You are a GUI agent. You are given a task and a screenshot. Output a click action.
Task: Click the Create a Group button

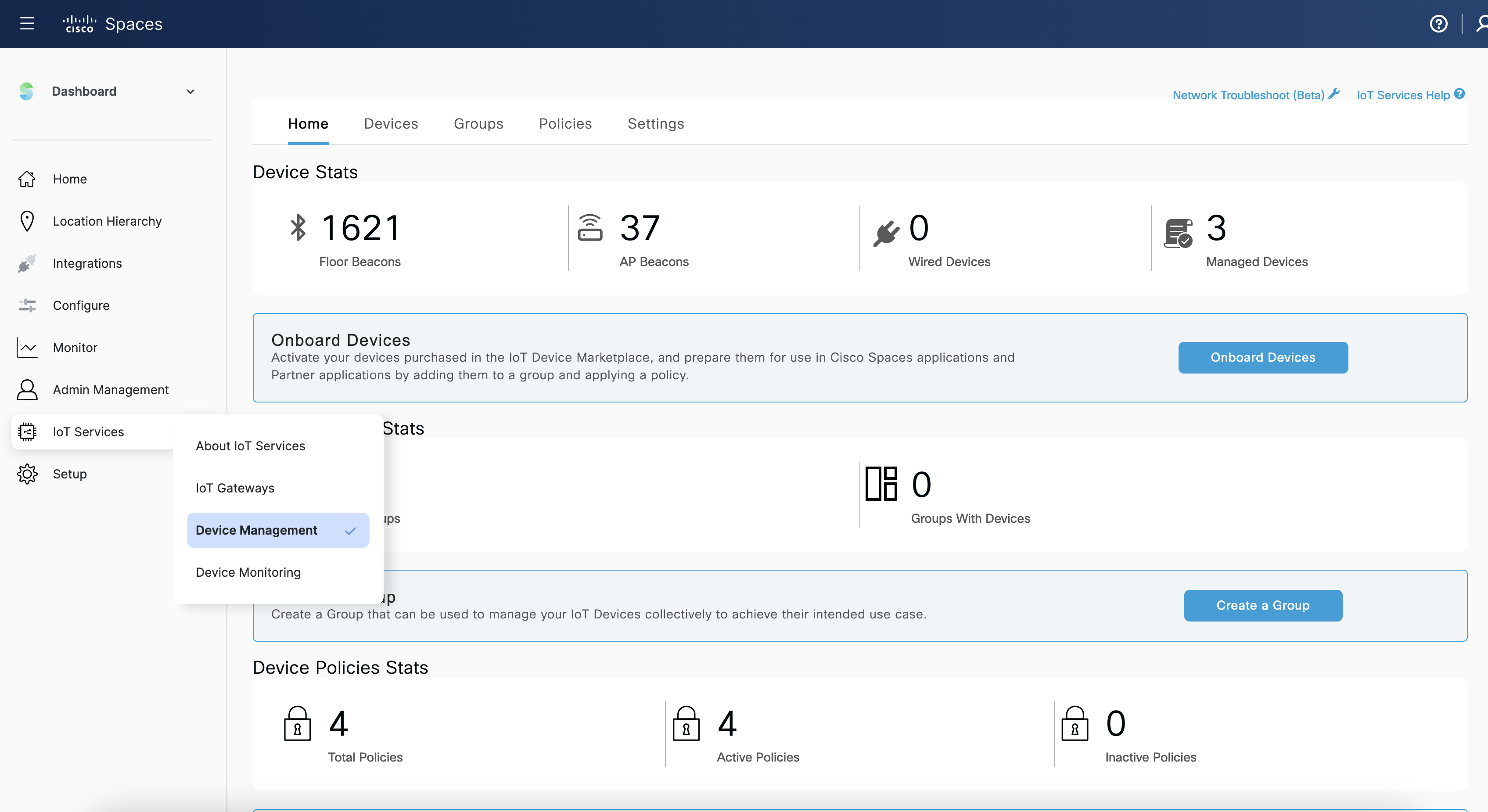1263,605
